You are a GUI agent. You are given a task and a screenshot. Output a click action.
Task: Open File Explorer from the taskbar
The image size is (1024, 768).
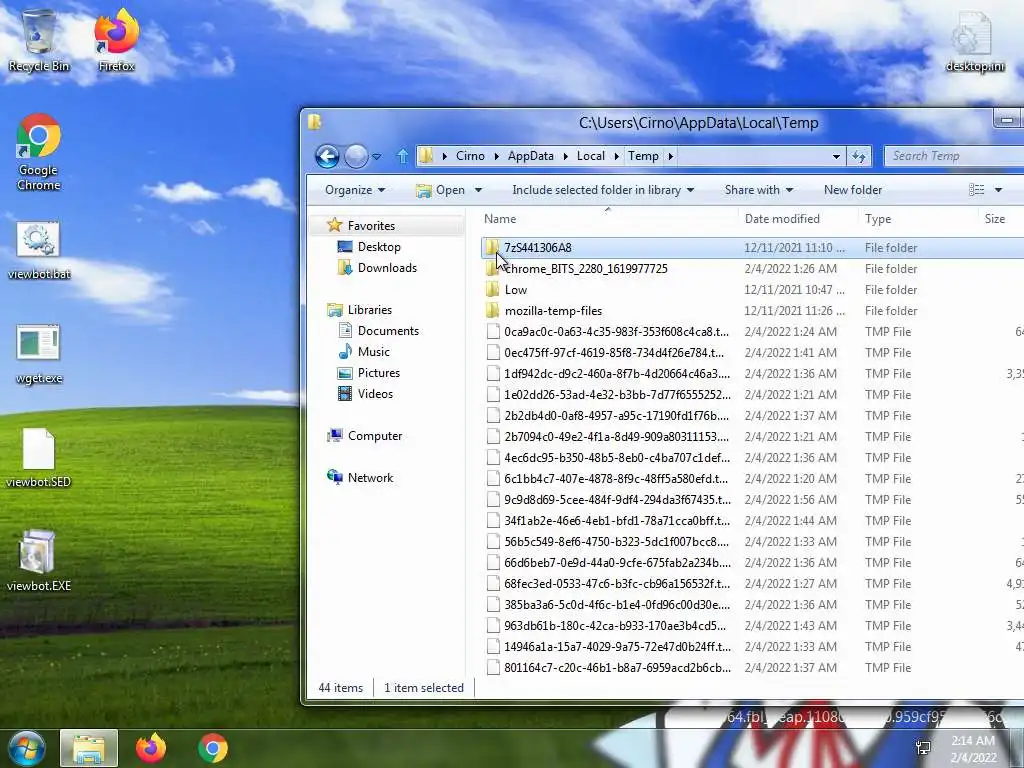coord(89,748)
